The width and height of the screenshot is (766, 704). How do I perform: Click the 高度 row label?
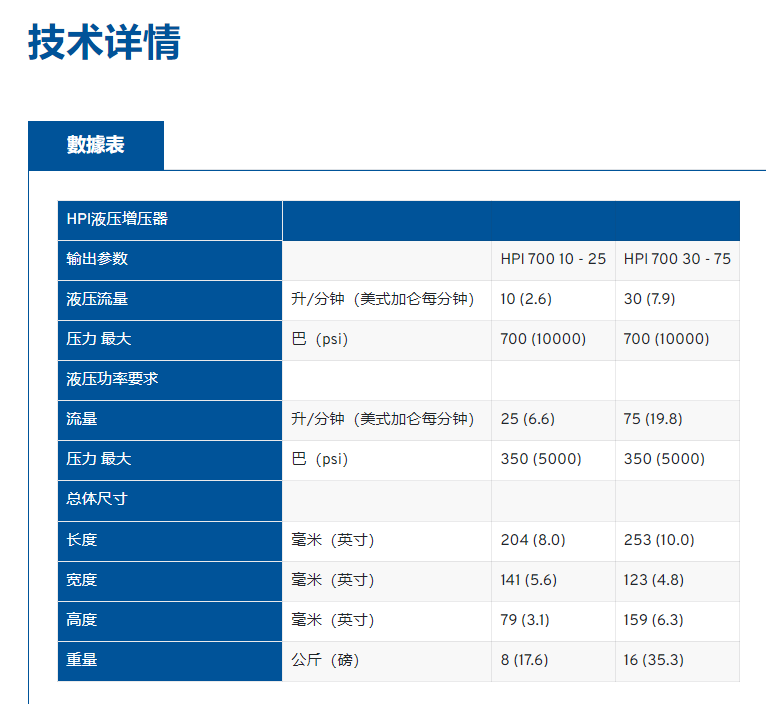tap(82, 620)
